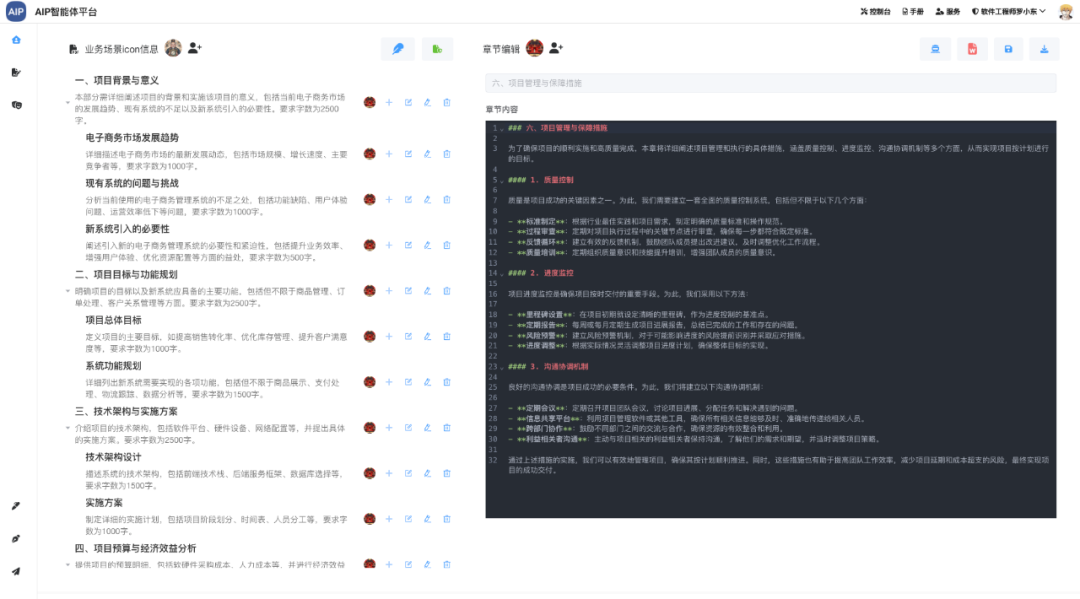The image size is (1080, 599).
Task: Collapse section 一、项目背景与意义
Action: (x=68, y=103)
